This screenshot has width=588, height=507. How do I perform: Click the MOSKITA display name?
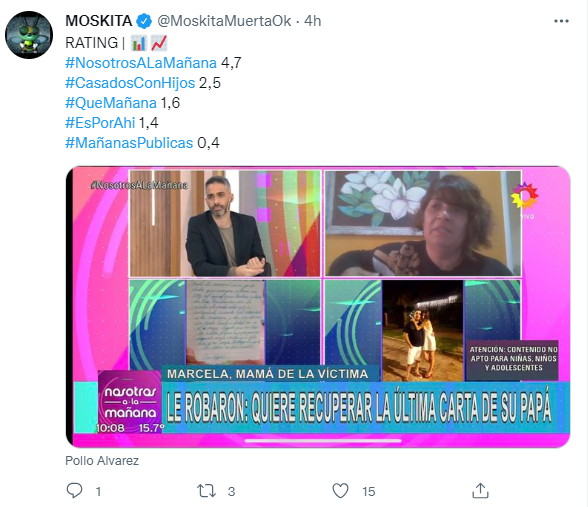pos(99,21)
